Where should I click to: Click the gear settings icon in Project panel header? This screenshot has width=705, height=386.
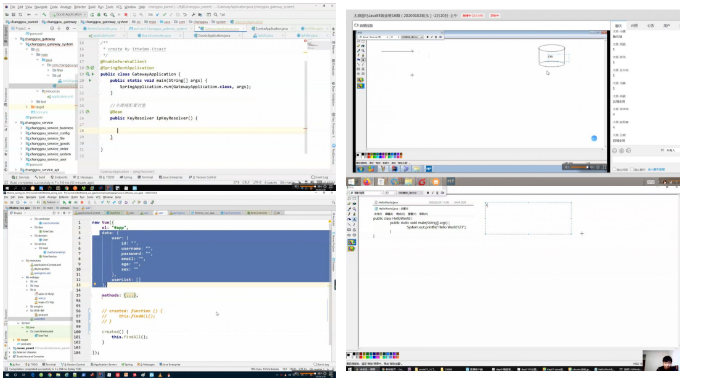[67, 28]
